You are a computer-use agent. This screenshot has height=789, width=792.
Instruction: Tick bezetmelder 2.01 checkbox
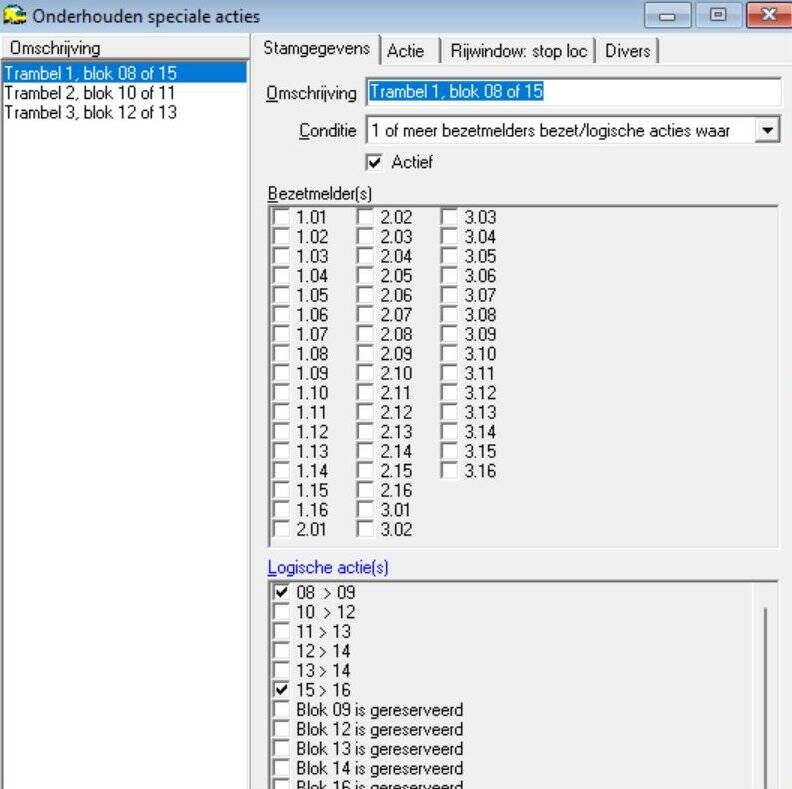(x=281, y=529)
